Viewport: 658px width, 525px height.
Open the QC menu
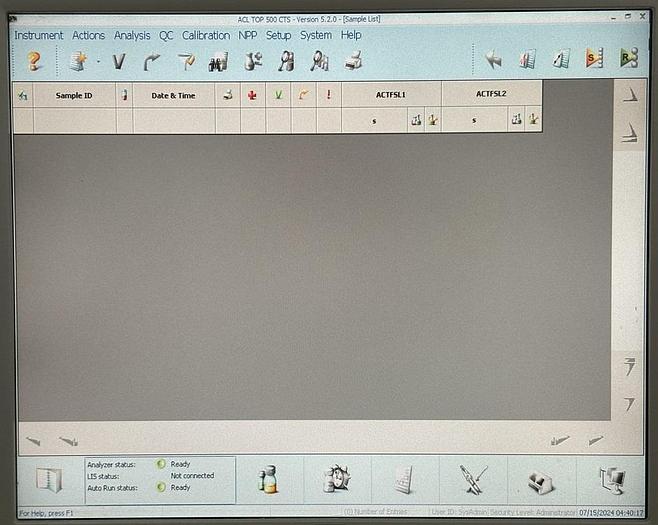[x=166, y=35]
